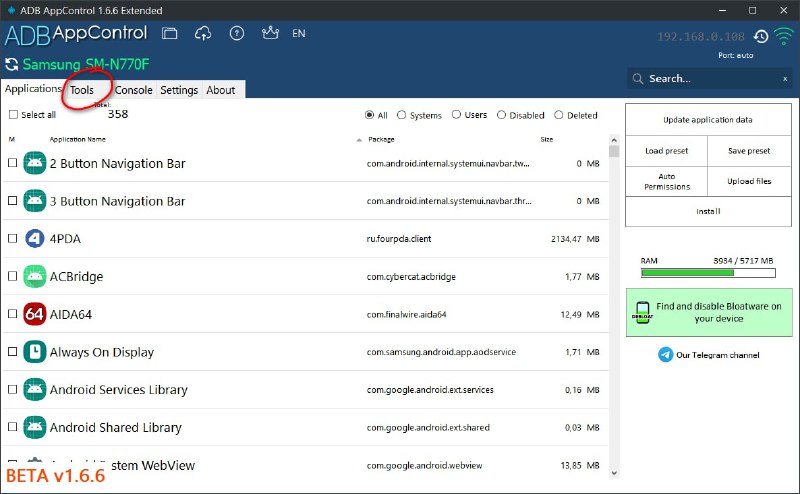The width and height of the screenshot is (800, 494).
Task: Check the 4PDA checkbox
Action: point(12,238)
